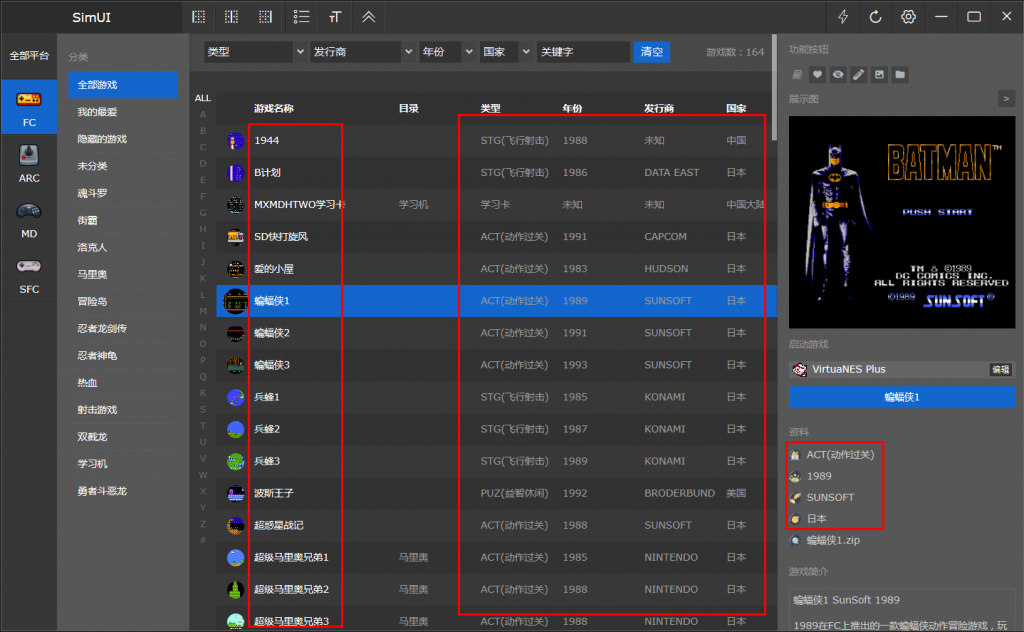Click the refresh icon in title bar

(875, 16)
